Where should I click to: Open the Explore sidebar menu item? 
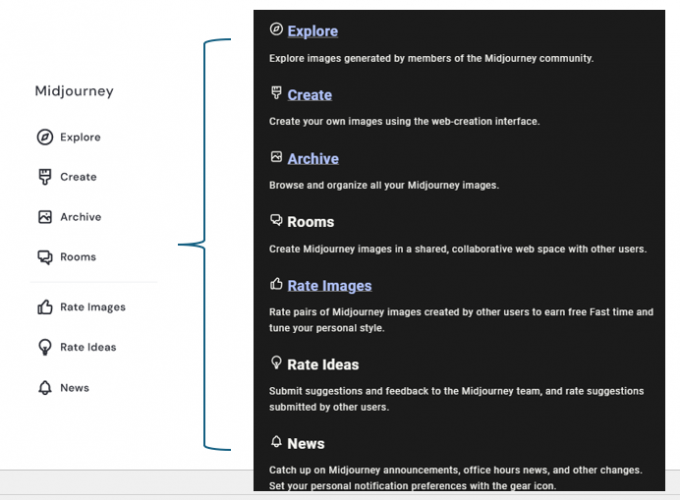80,137
